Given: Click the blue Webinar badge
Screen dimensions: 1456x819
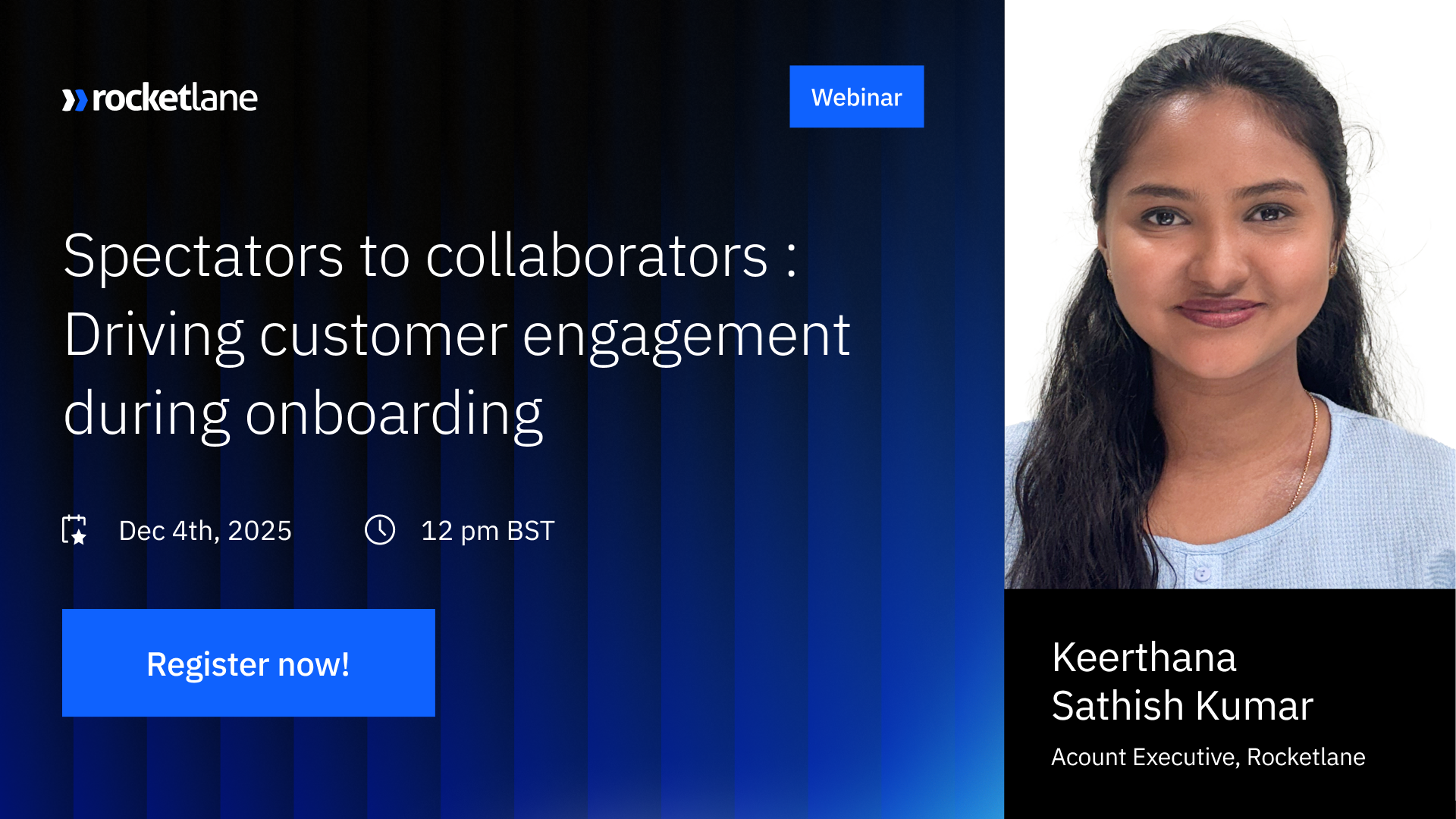Looking at the screenshot, I should (x=856, y=96).
